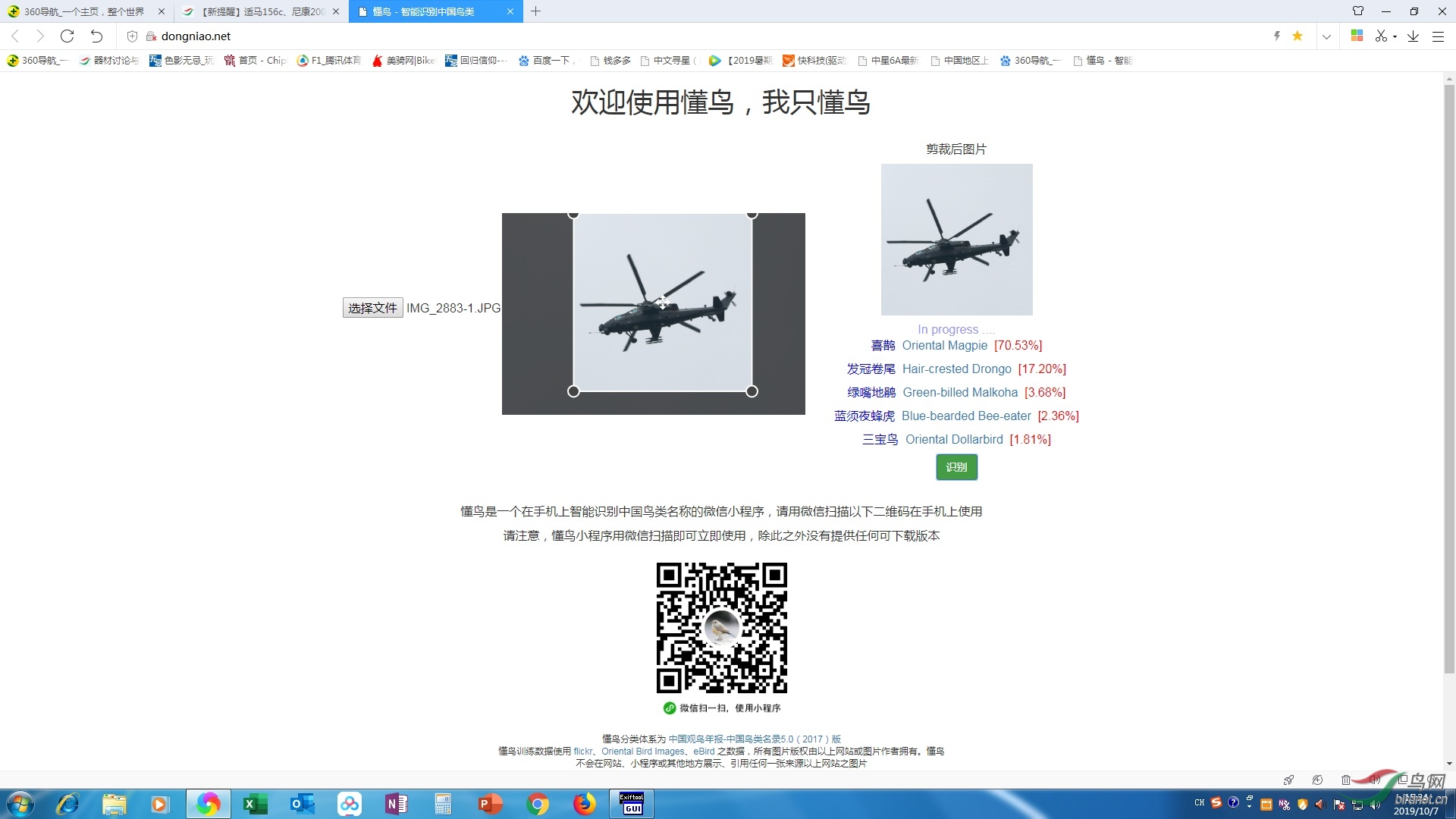This screenshot has height=819, width=1456.
Task: Reload the dongniao.net page
Action: click(x=67, y=36)
